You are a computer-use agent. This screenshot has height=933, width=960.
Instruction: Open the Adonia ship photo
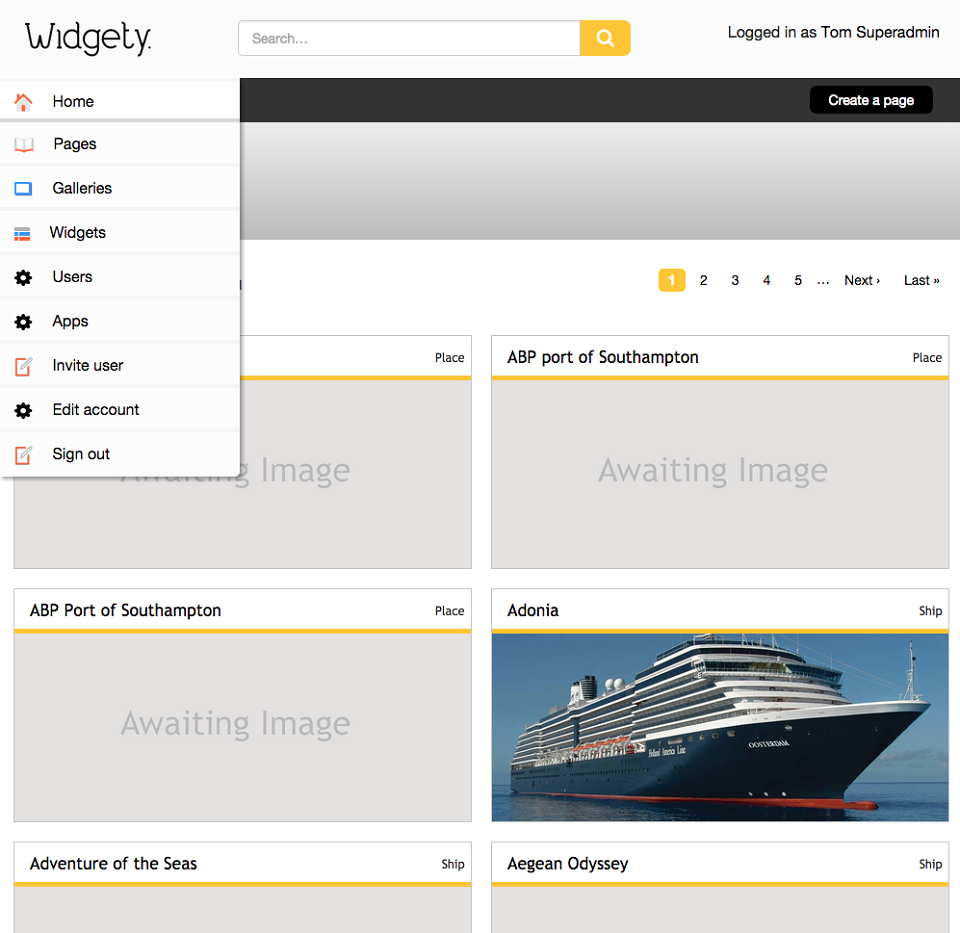pyautogui.click(x=720, y=727)
